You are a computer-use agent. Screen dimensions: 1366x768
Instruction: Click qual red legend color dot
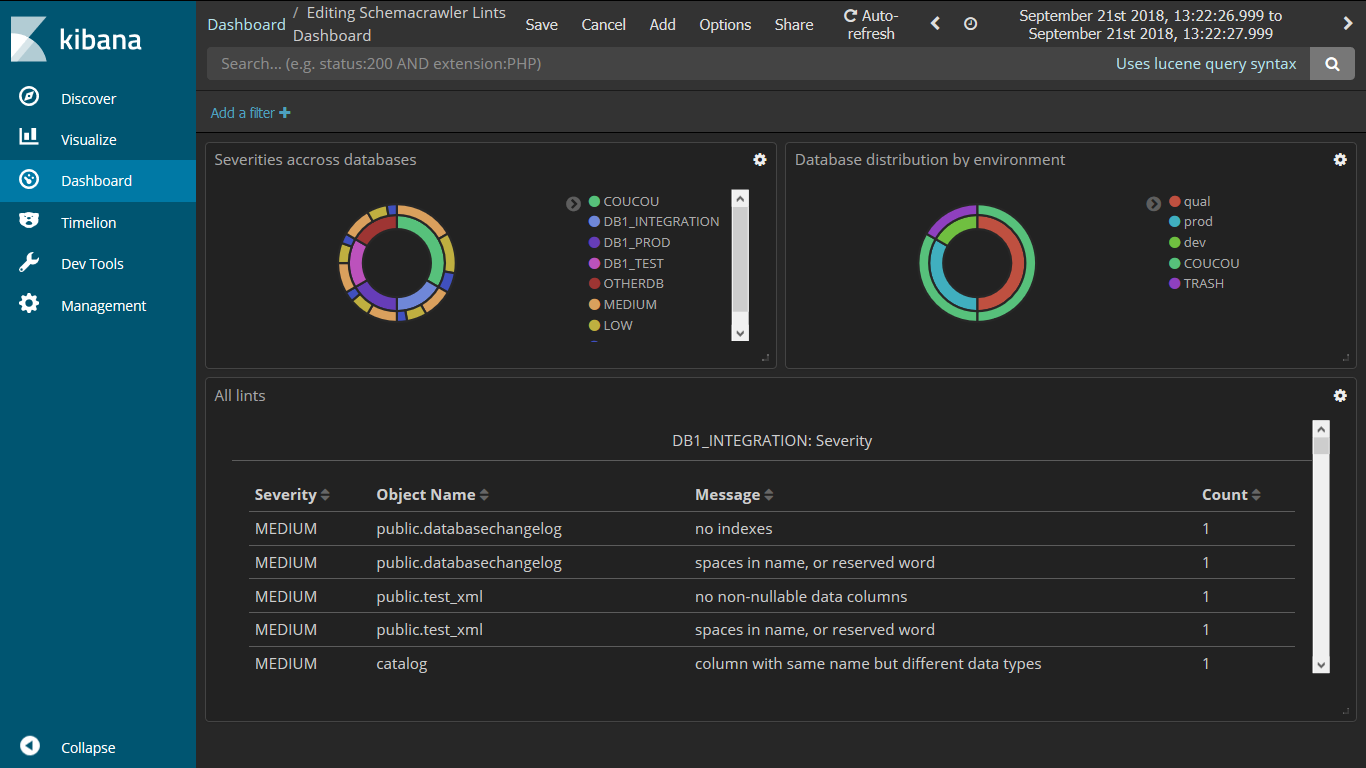pyautogui.click(x=1174, y=201)
